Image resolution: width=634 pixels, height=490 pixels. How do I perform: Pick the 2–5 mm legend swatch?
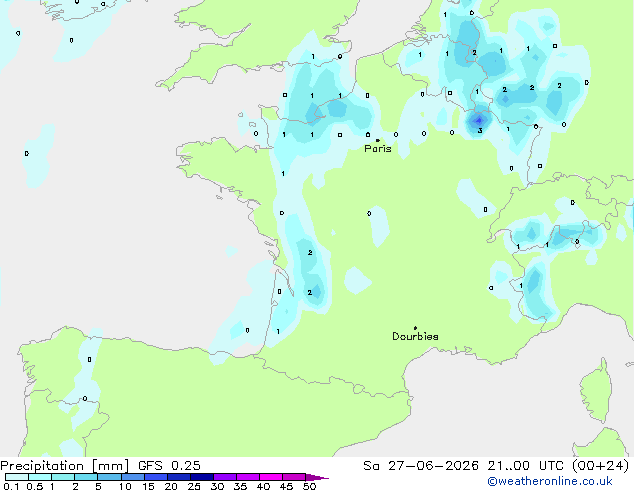[86, 477]
